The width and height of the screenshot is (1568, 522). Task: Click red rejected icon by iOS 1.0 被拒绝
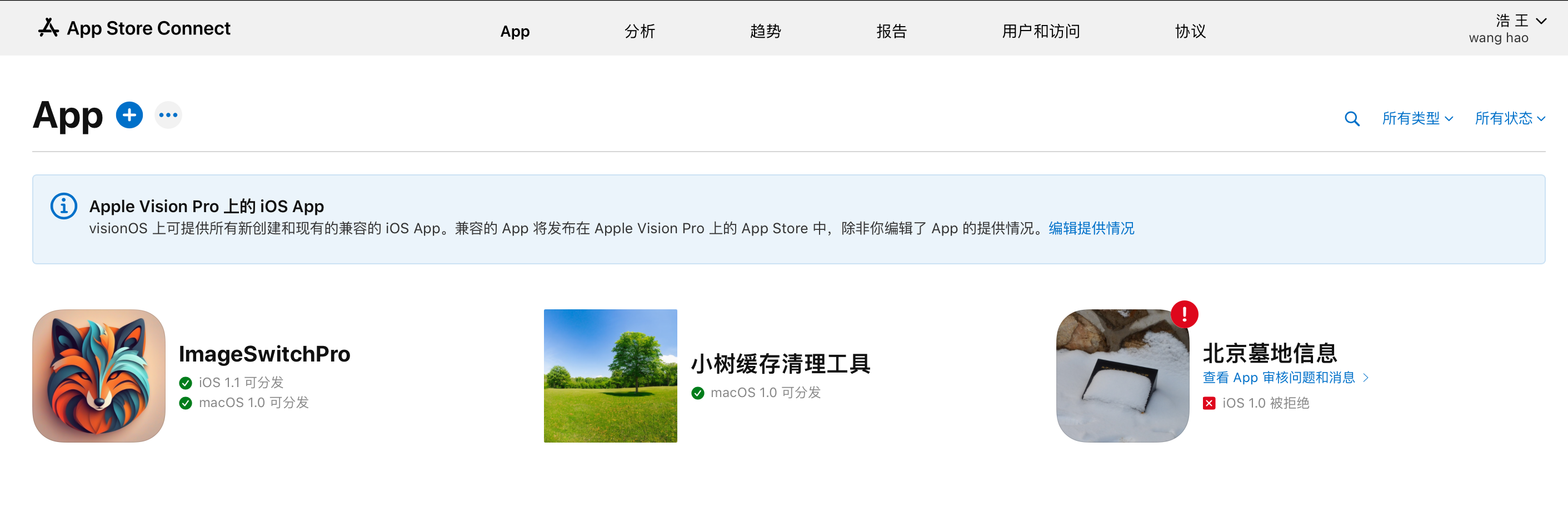1209,403
